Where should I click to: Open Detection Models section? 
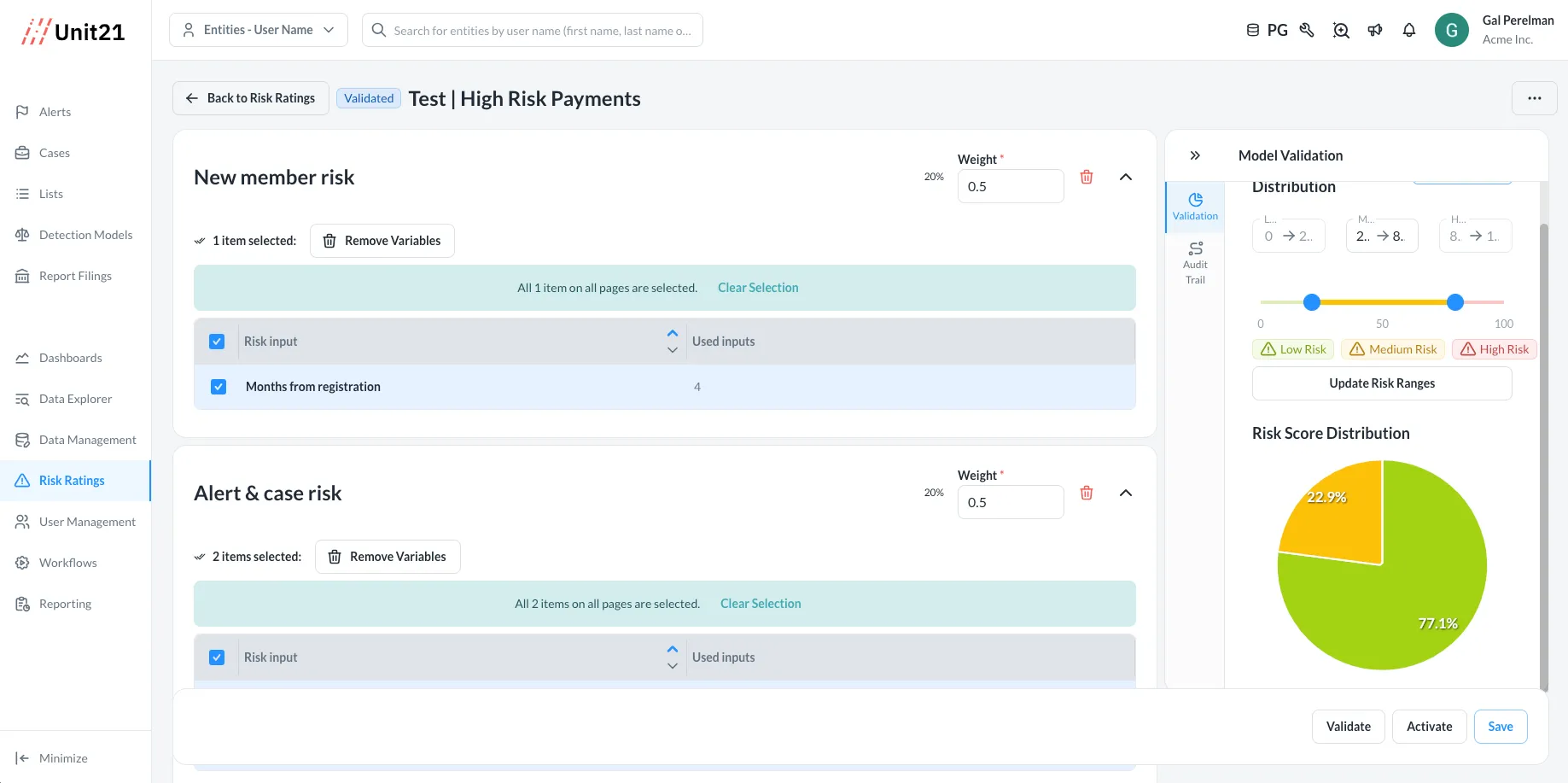[85, 235]
